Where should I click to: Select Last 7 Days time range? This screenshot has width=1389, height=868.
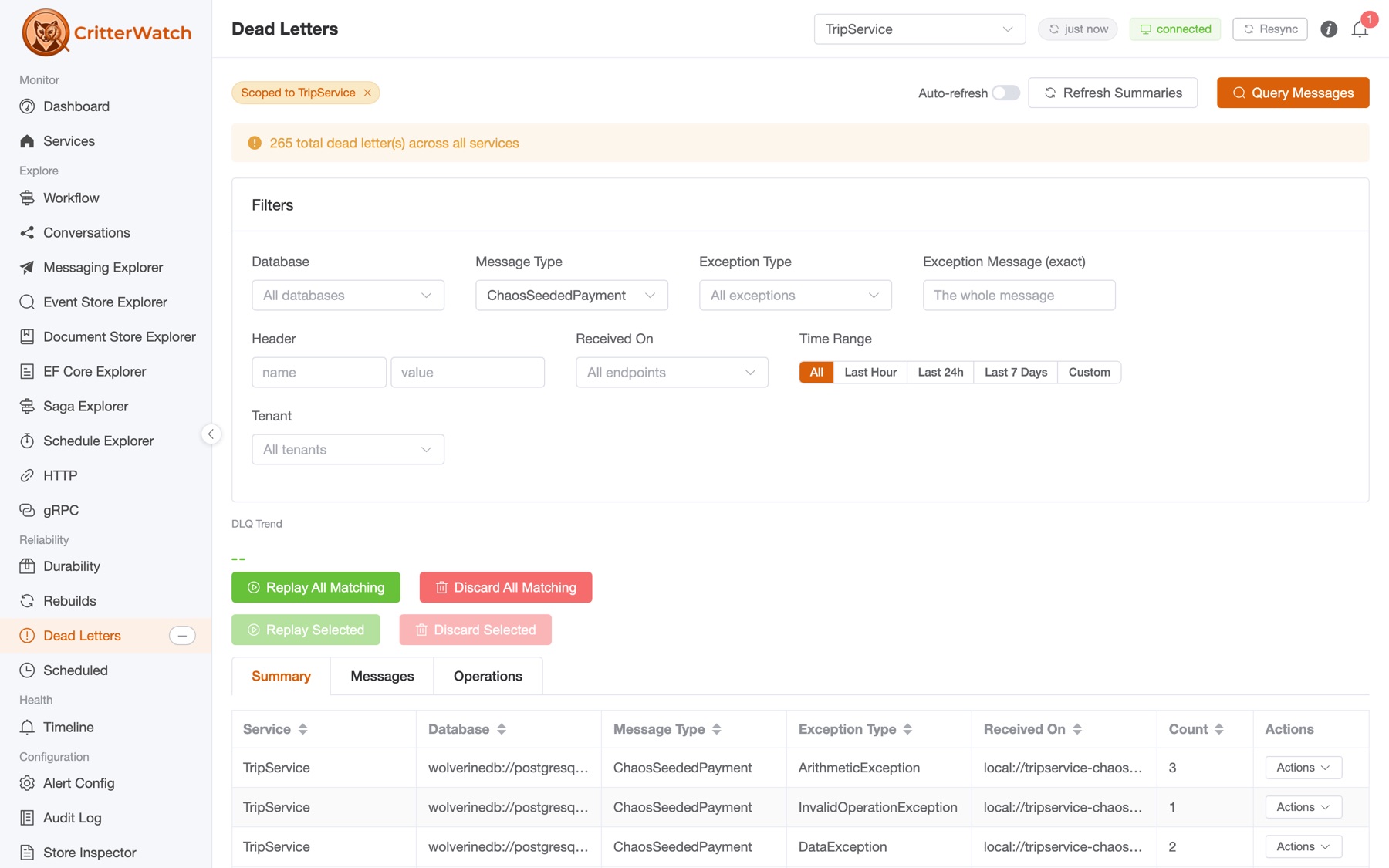point(1016,372)
